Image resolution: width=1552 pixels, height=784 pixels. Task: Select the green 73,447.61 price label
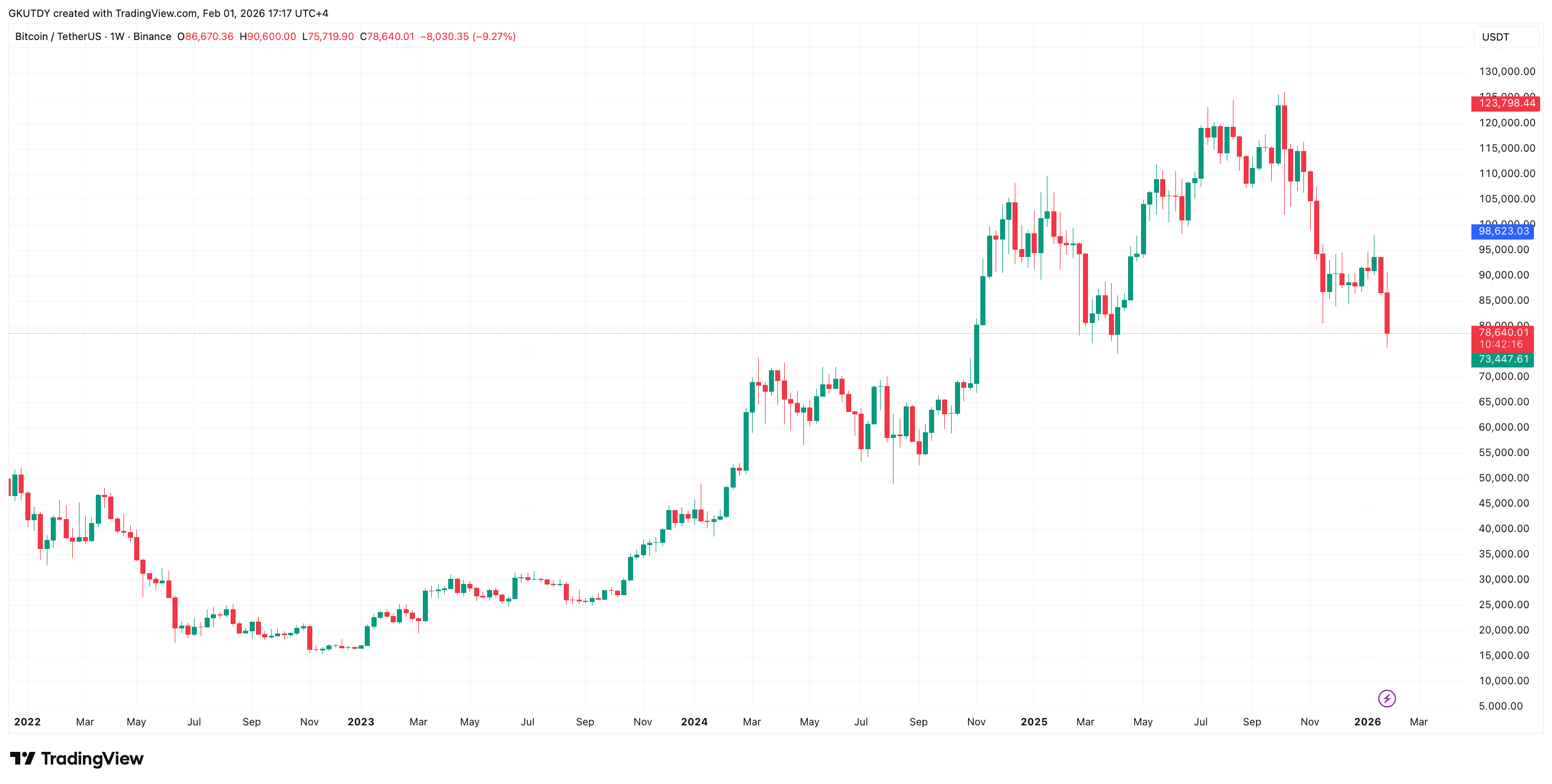pos(1503,360)
